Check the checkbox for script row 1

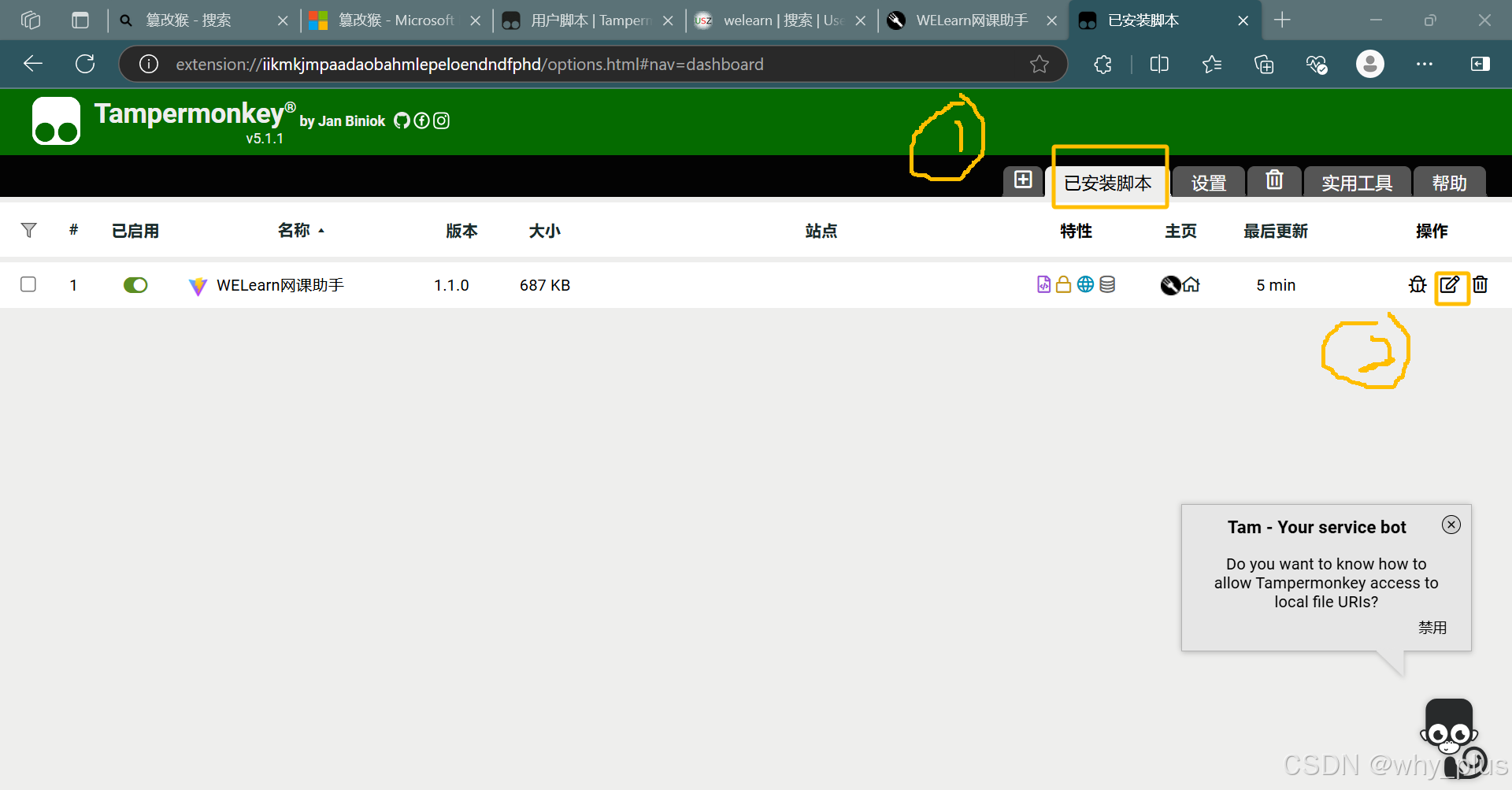28,284
